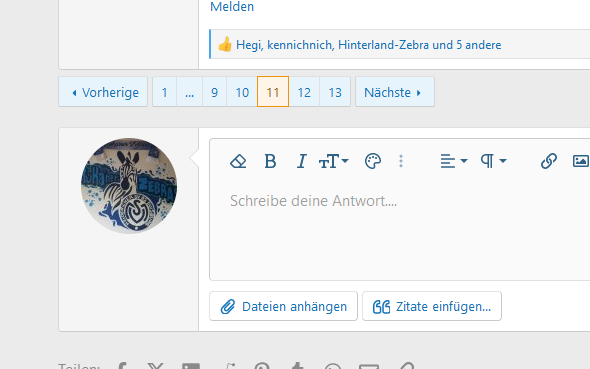
Task: Go to the Vorherige page
Action: tap(103, 92)
